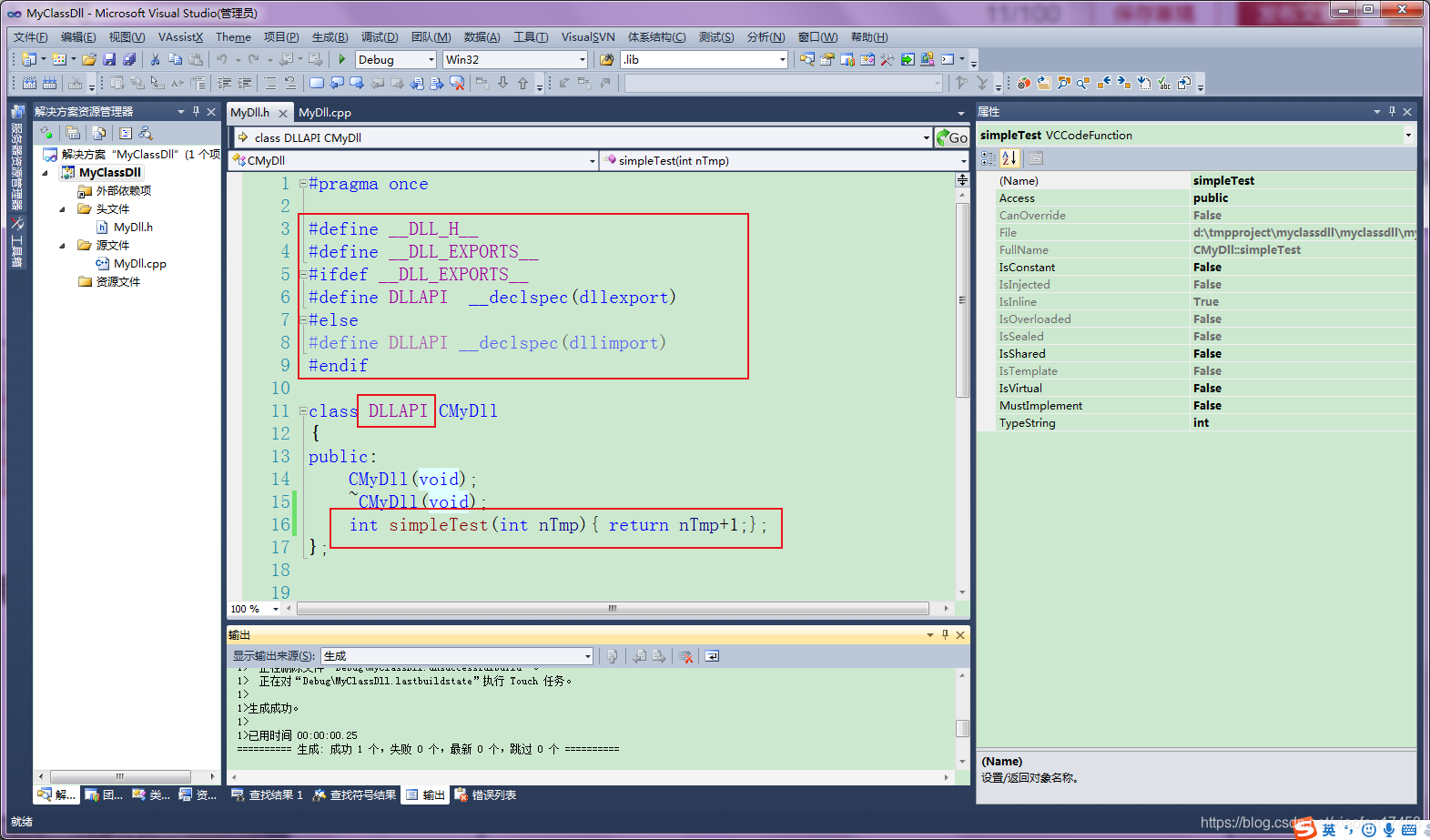Open the Debug configuration dropdown
The height and width of the screenshot is (840, 1430).
point(431,59)
